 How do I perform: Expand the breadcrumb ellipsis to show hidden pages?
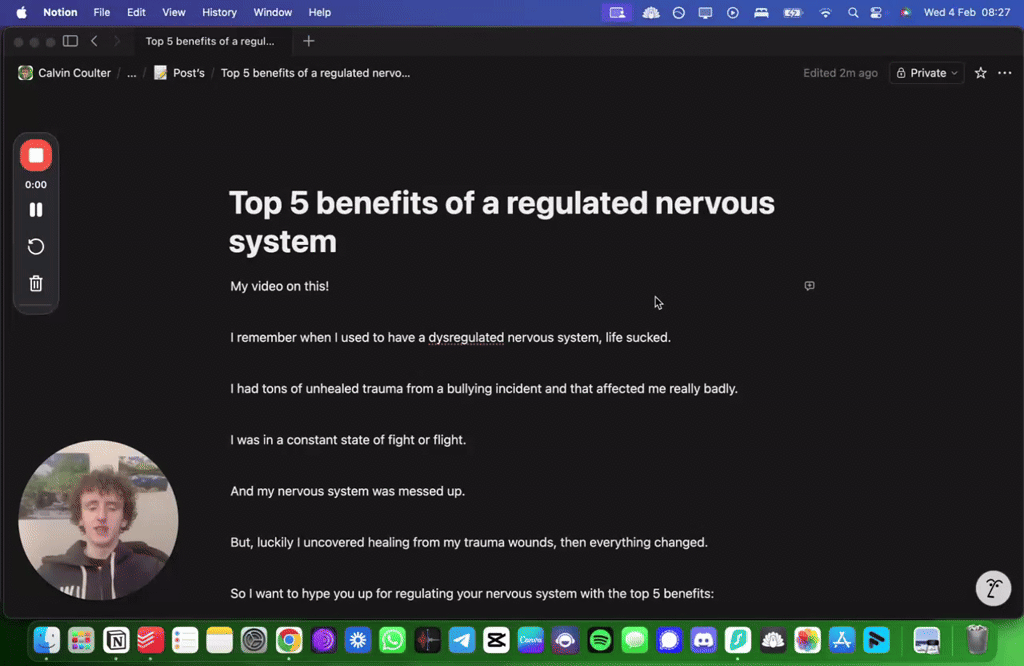point(130,72)
